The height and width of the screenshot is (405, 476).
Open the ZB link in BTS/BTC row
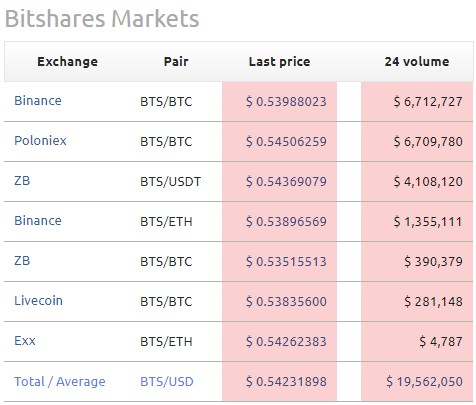coord(22,261)
